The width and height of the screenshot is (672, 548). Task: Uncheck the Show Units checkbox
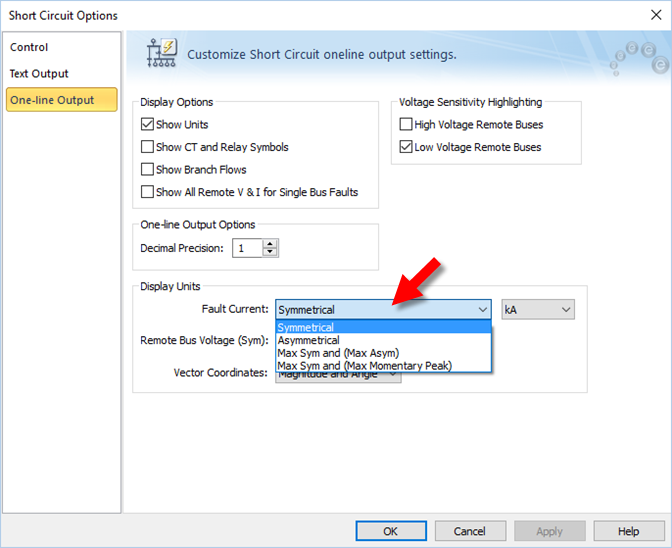click(148, 125)
